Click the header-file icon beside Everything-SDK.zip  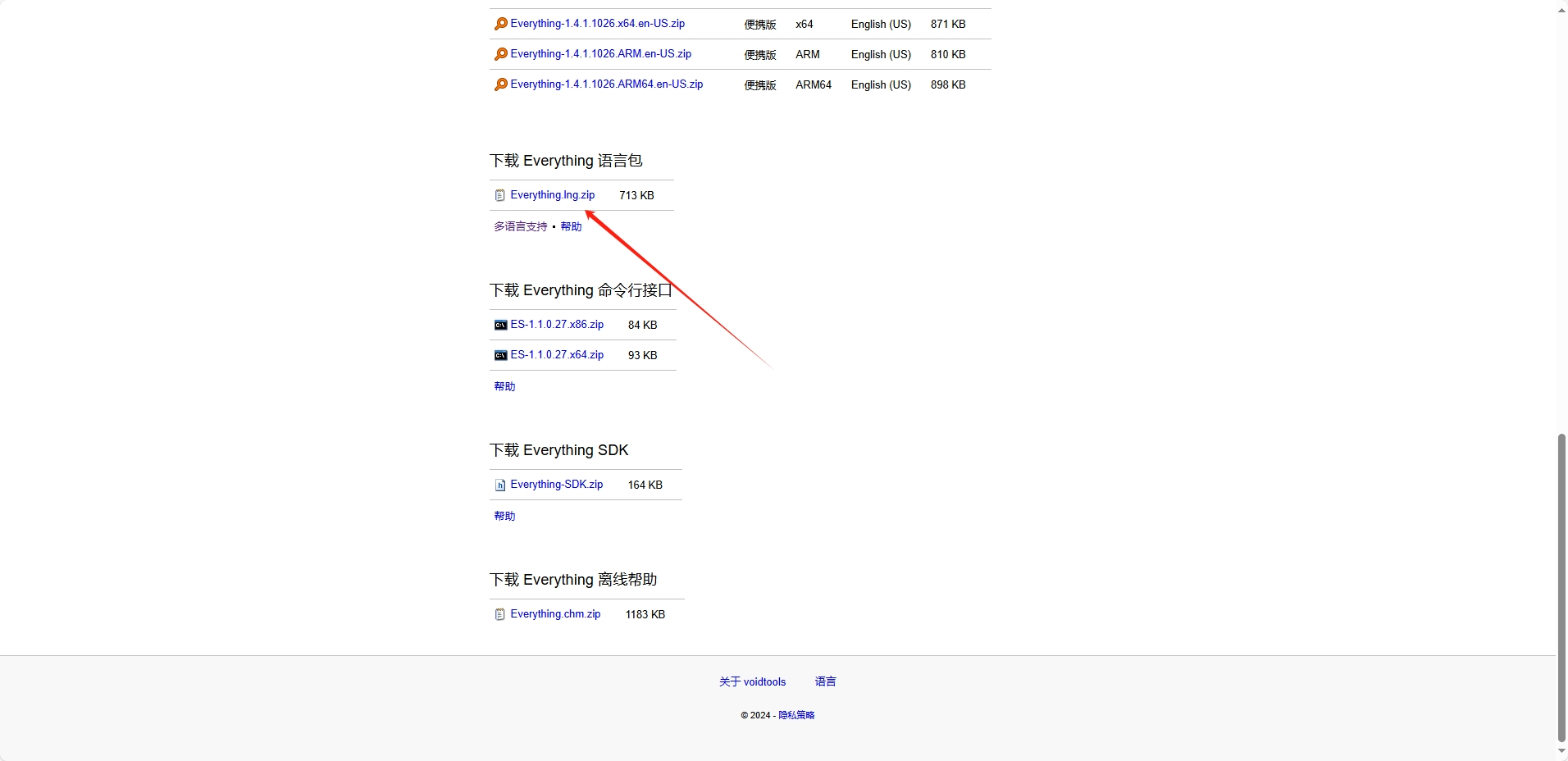(500, 485)
